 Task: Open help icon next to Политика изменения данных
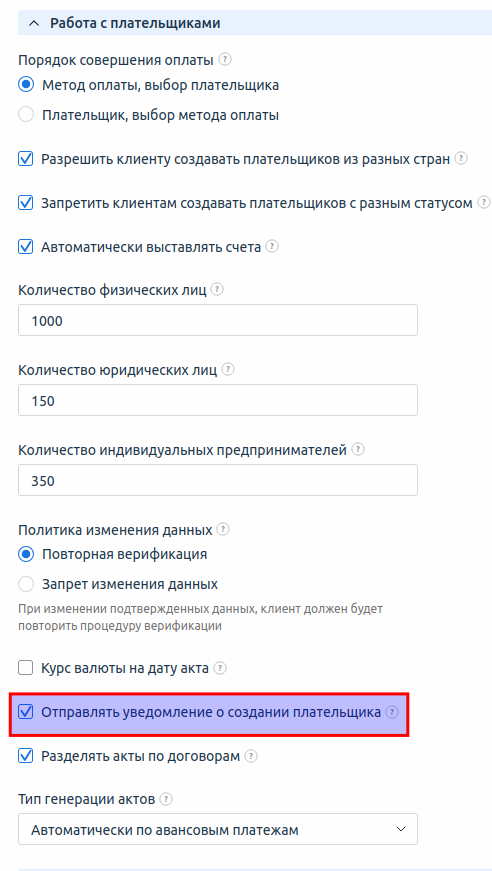tap(223, 529)
